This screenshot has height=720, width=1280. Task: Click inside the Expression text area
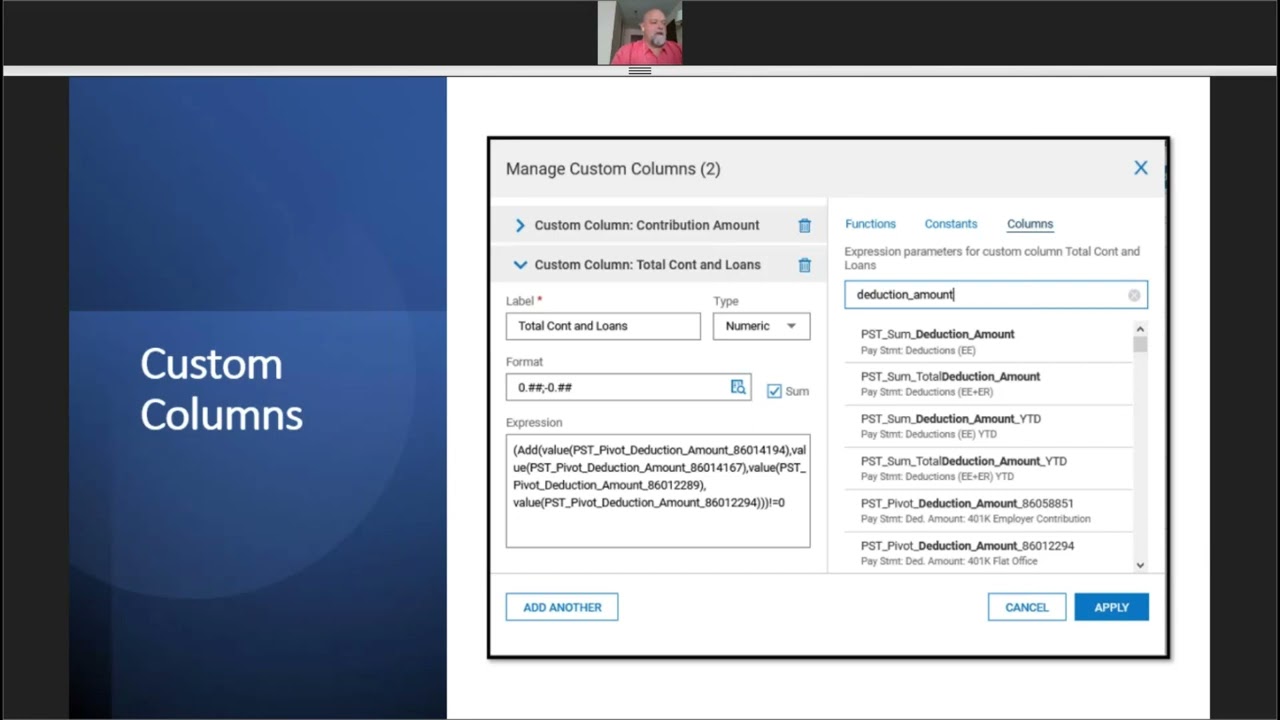click(658, 491)
